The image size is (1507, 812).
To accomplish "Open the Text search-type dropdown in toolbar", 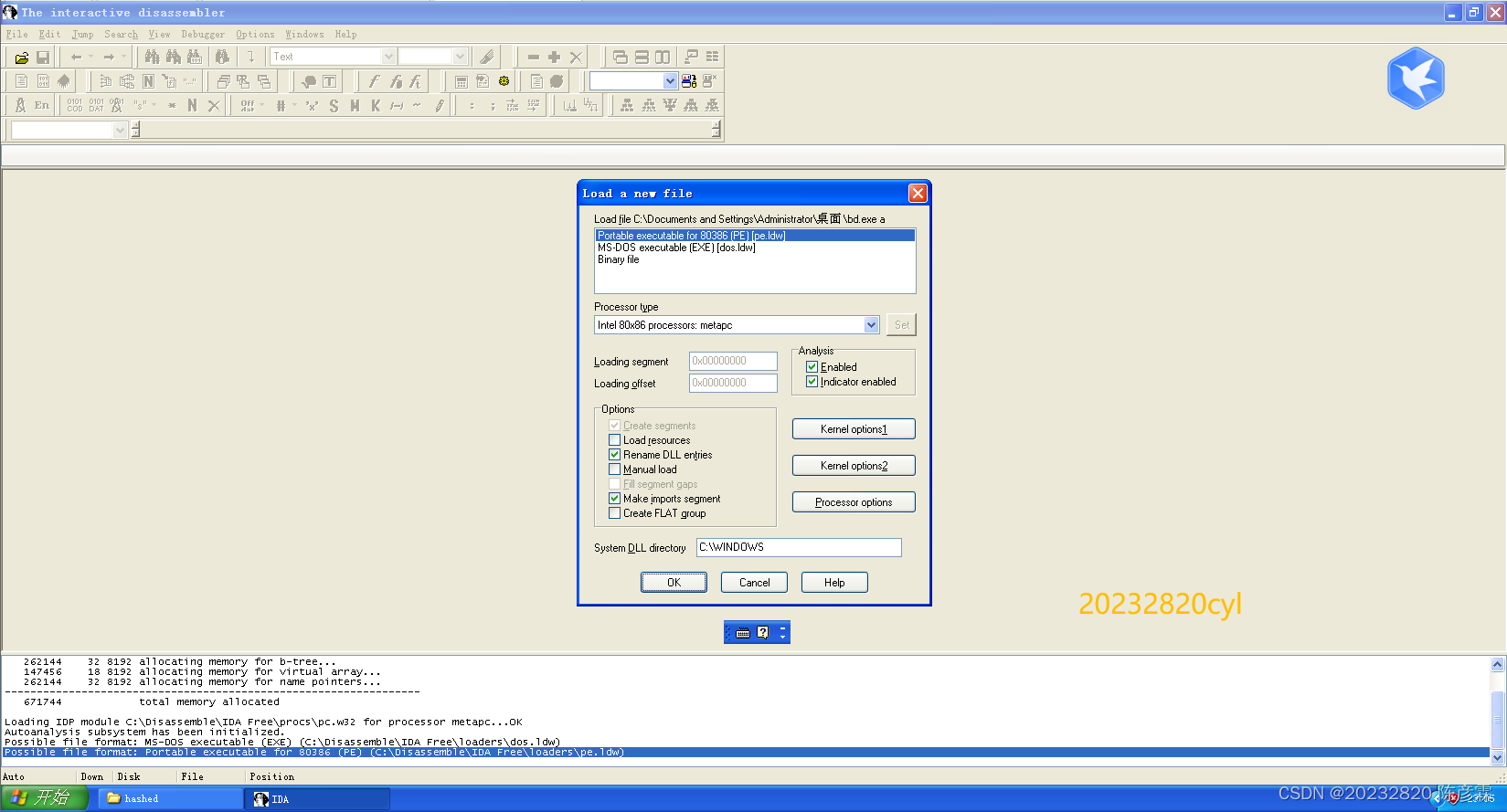I will click(388, 57).
